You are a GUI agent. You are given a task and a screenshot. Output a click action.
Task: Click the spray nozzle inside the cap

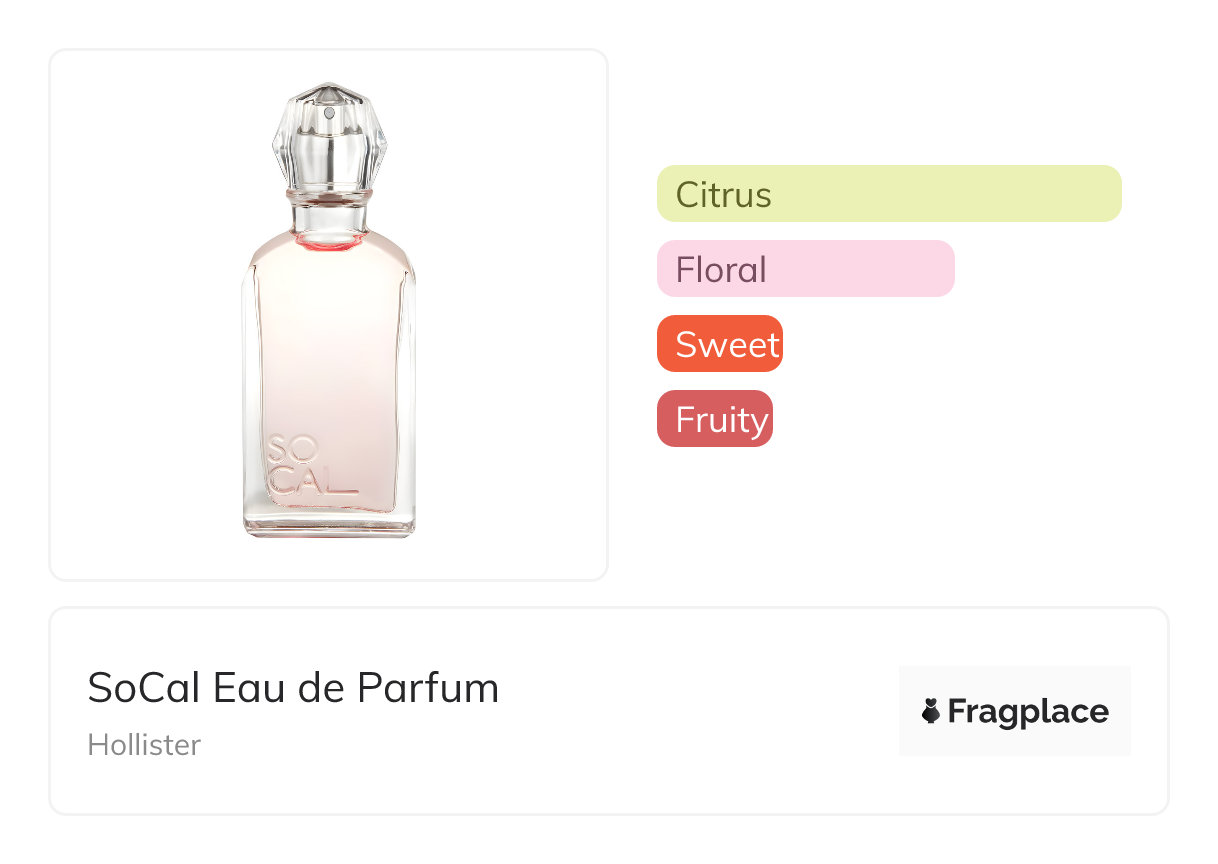[x=330, y=113]
